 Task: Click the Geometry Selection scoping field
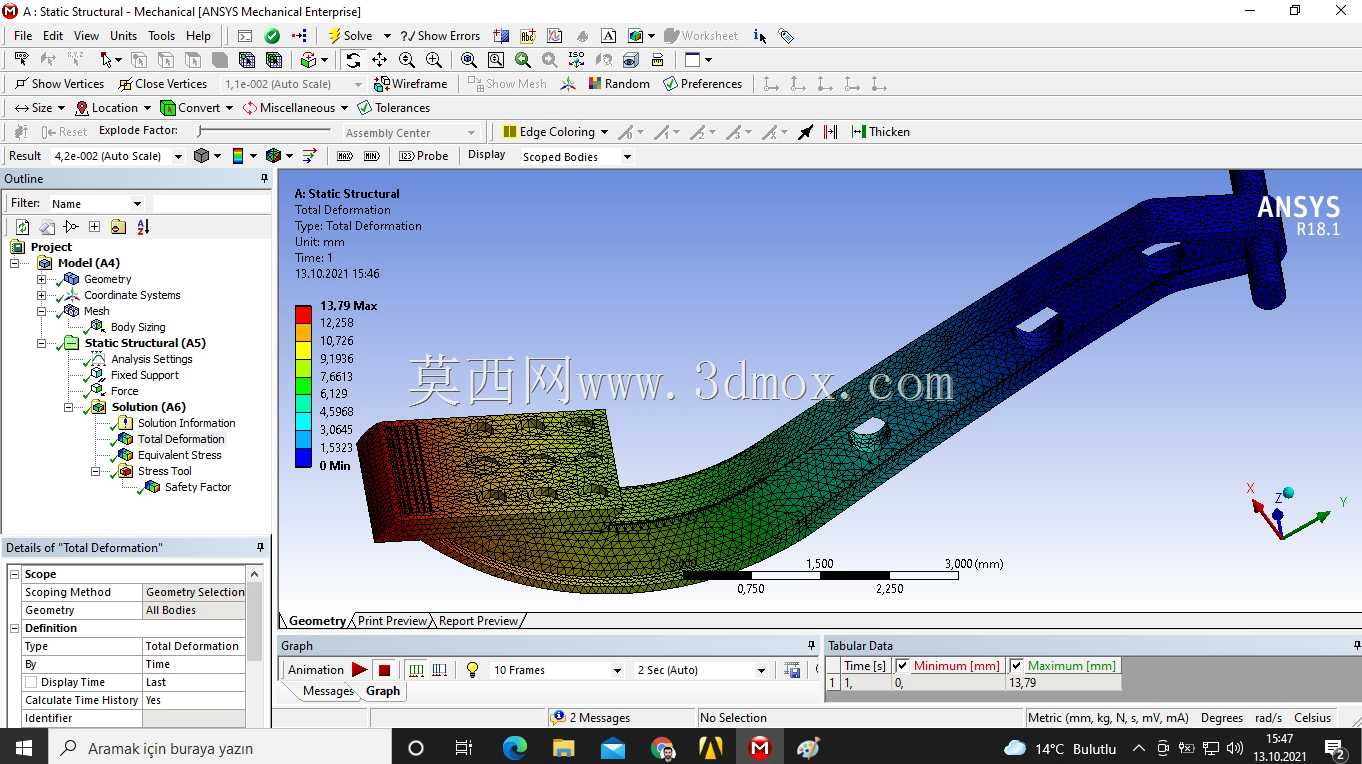(195, 592)
